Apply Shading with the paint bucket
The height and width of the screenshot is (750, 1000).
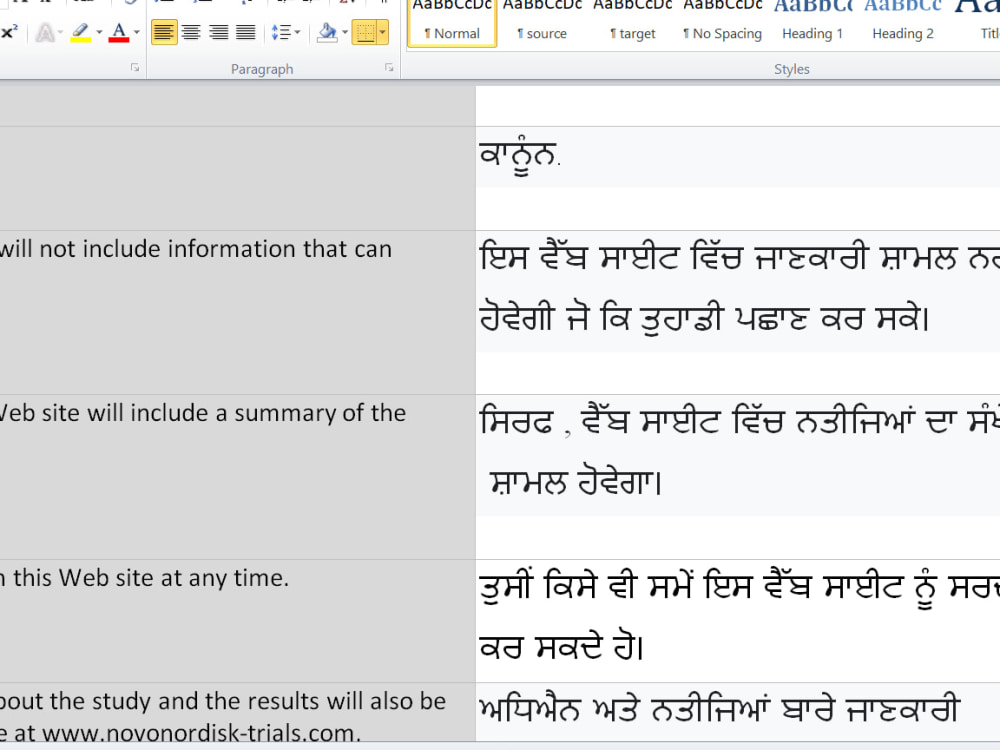click(327, 32)
